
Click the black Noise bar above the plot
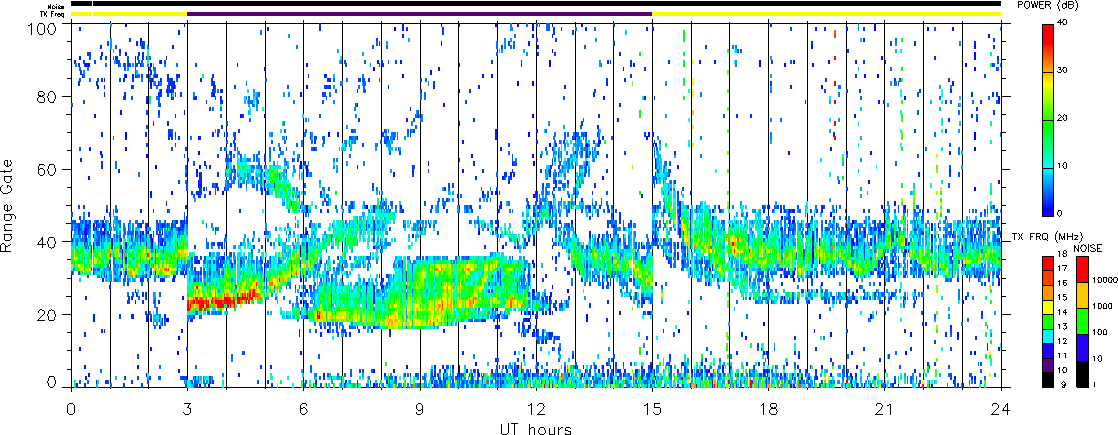[x=536, y=4]
